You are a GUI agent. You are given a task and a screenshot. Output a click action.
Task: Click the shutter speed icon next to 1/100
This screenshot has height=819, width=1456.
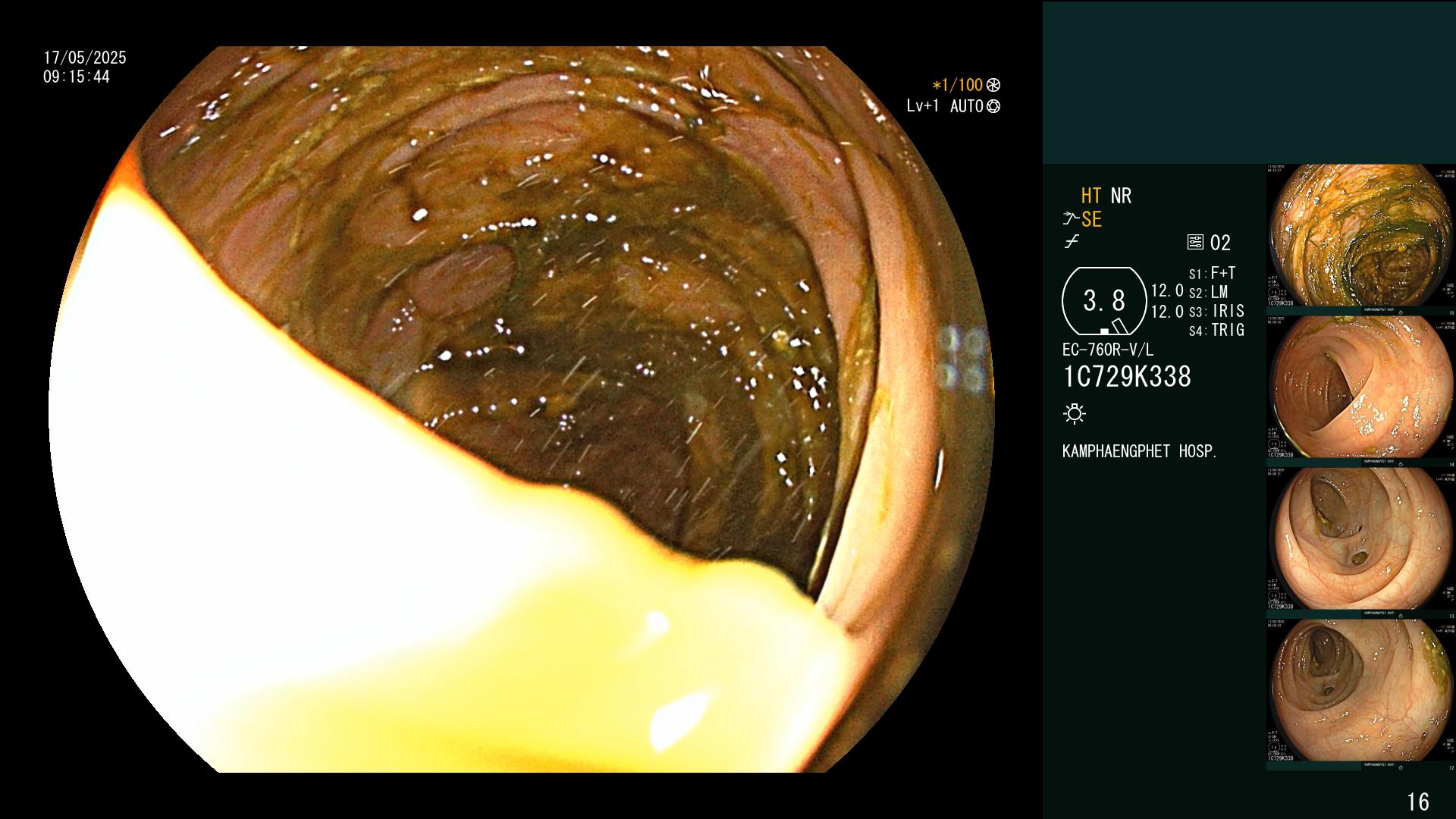click(993, 86)
